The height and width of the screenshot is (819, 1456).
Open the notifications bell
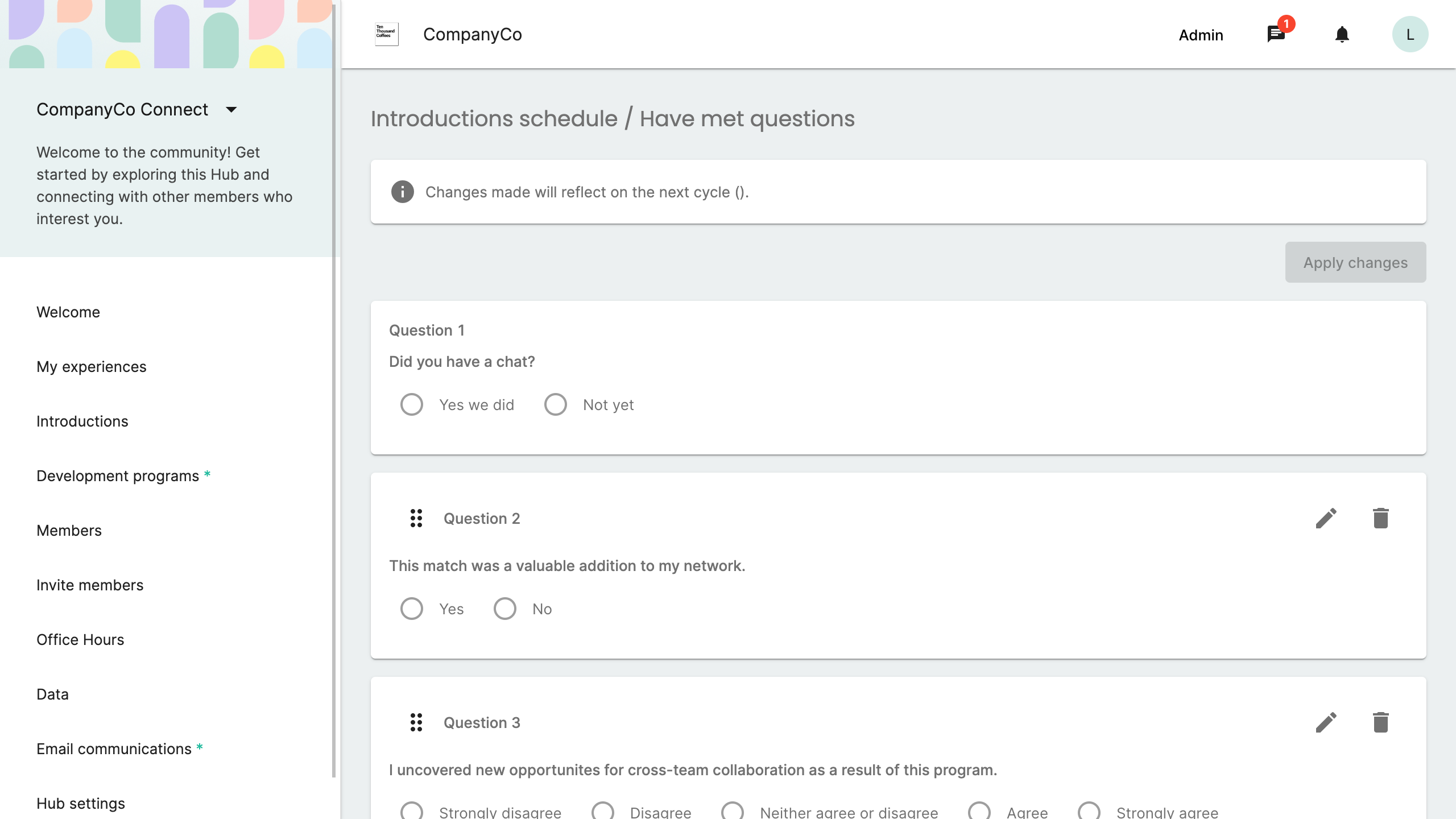coord(1342,35)
